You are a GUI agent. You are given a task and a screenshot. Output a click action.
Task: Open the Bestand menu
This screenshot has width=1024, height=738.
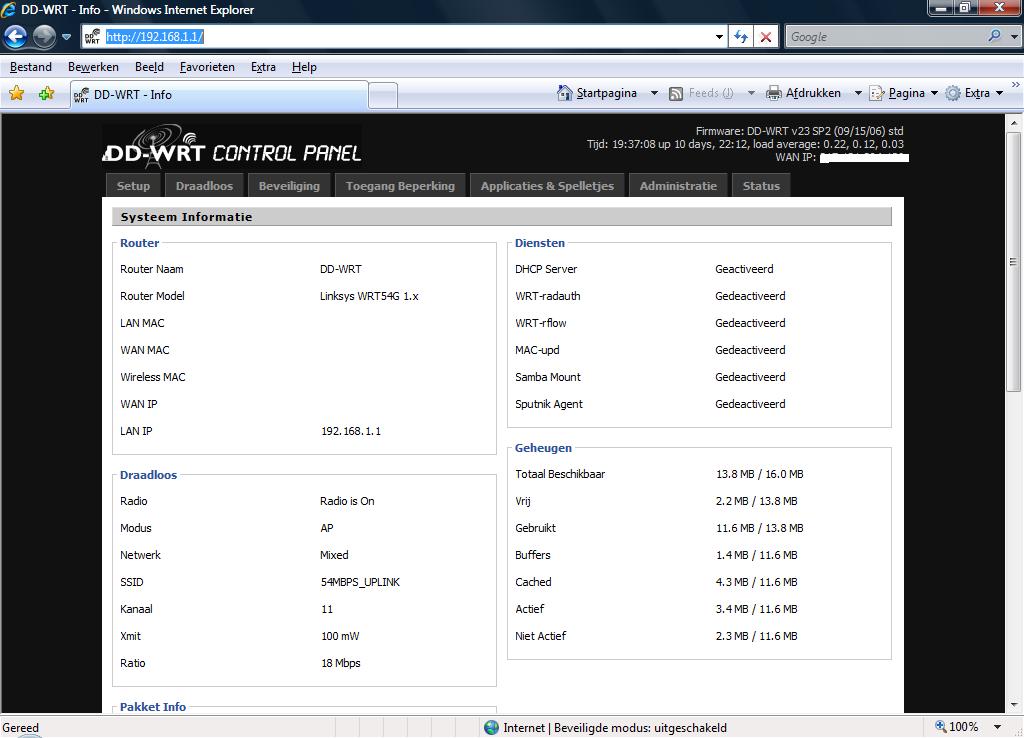(31, 67)
